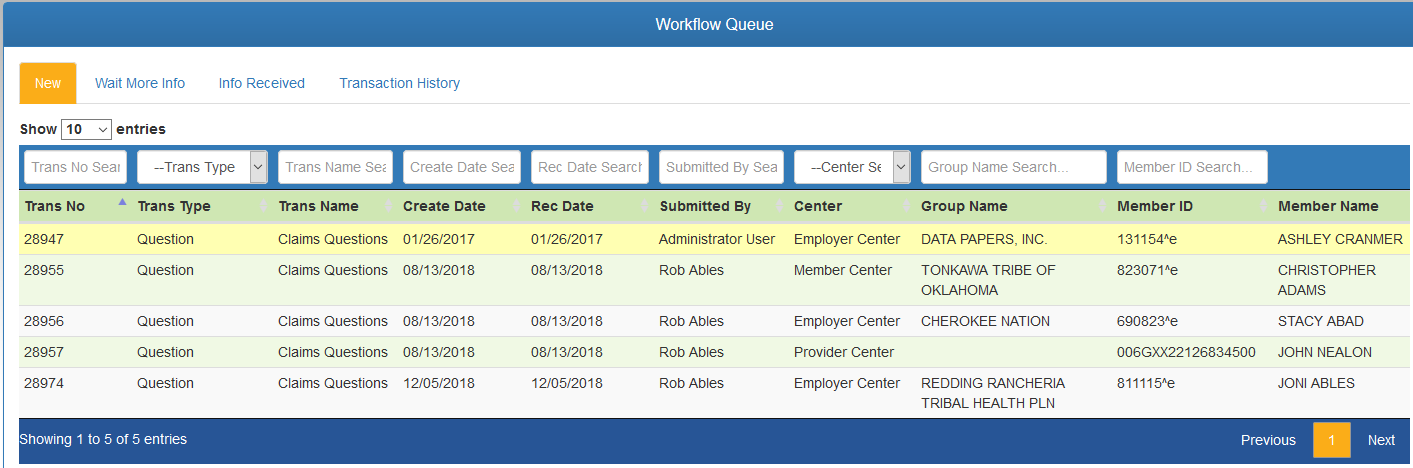1413x468 pixels.
Task: Open the Show entries count dropdown
Action: tap(86, 129)
